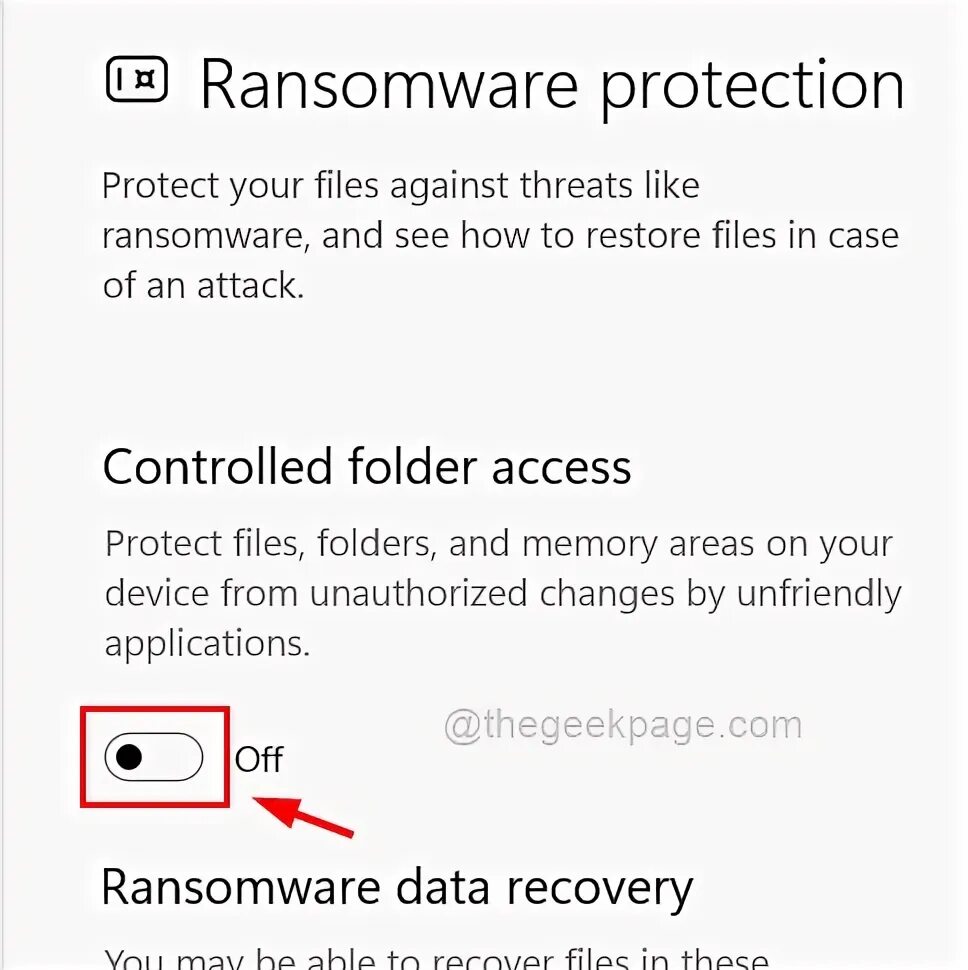Click the Off label beside the toggle
This screenshot has width=968, height=970.
(259, 759)
